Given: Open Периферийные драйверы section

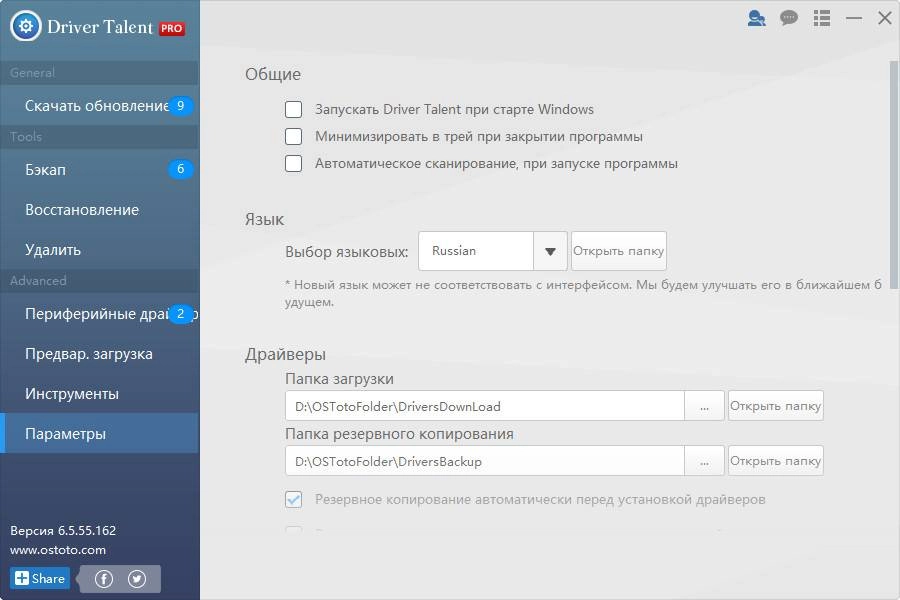Looking at the screenshot, I should pyautogui.click(x=99, y=313).
